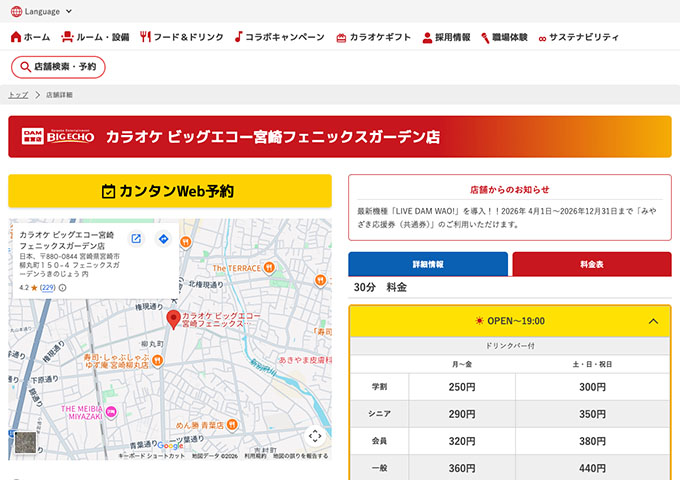
Task: Open 採用情報 menu item
Action: [x=446, y=37]
